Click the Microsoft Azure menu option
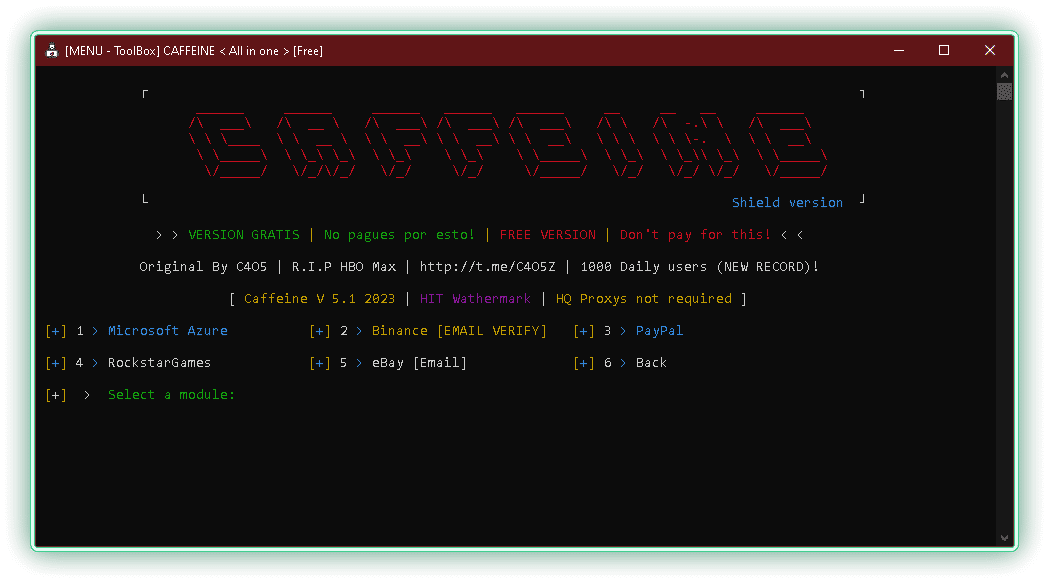The image size is (1049, 582). tap(167, 330)
